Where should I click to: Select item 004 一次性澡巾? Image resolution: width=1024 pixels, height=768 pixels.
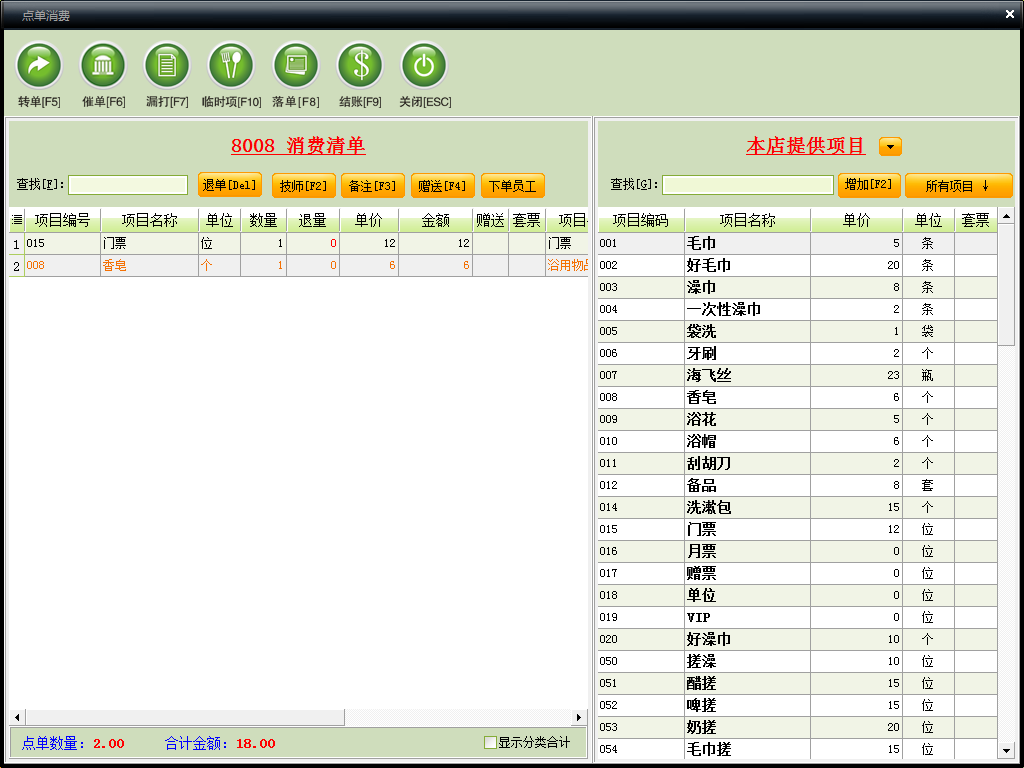point(797,310)
